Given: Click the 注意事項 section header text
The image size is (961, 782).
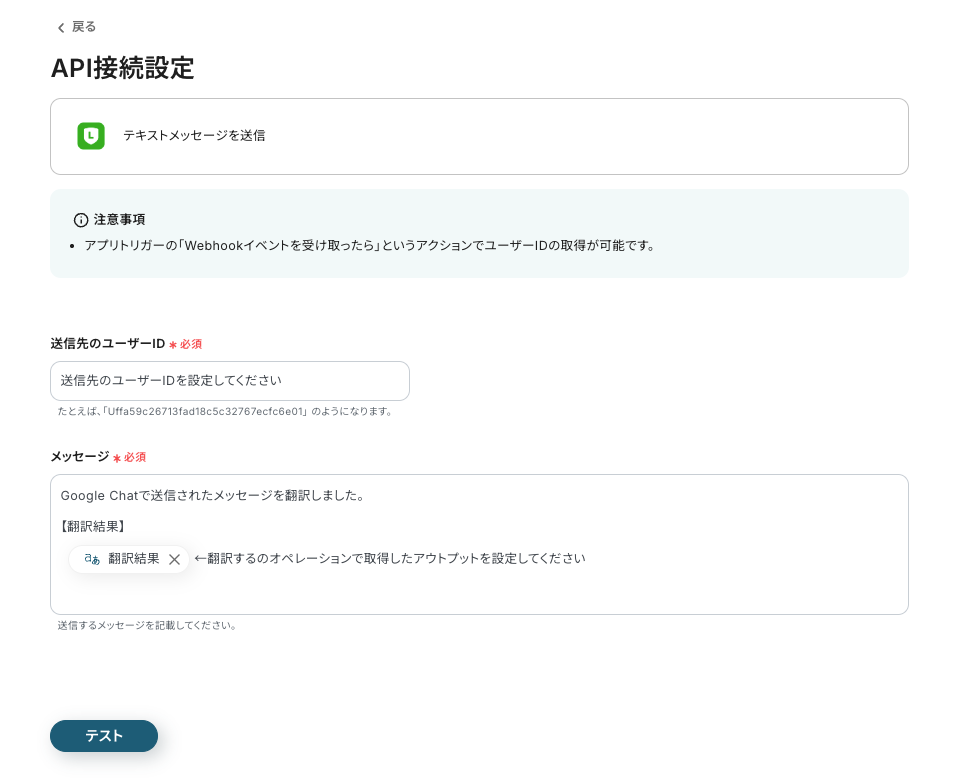Looking at the screenshot, I should pyautogui.click(x=120, y=220).
